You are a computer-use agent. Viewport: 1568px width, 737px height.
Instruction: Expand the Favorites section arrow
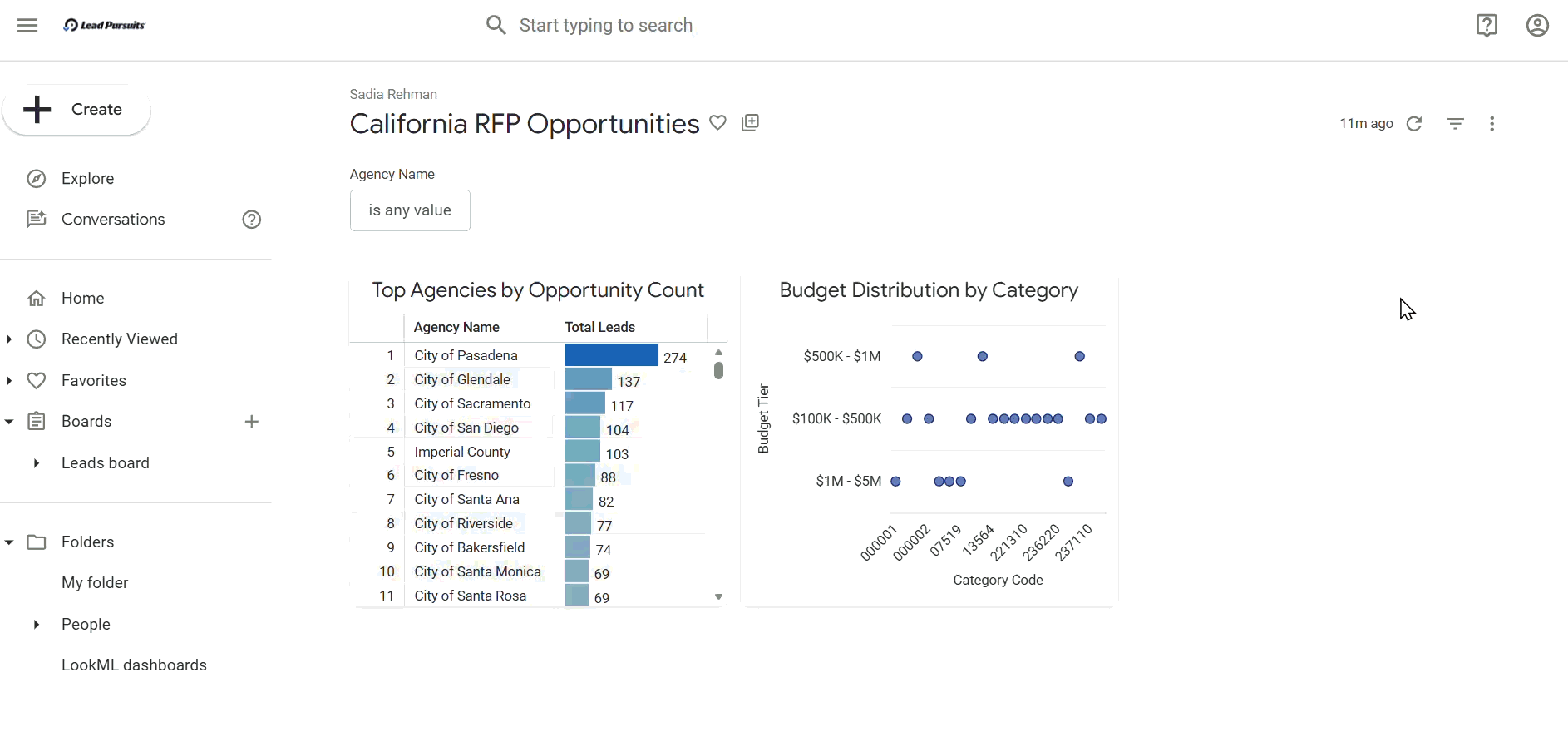pyautogui.click(x=9, y=381)
